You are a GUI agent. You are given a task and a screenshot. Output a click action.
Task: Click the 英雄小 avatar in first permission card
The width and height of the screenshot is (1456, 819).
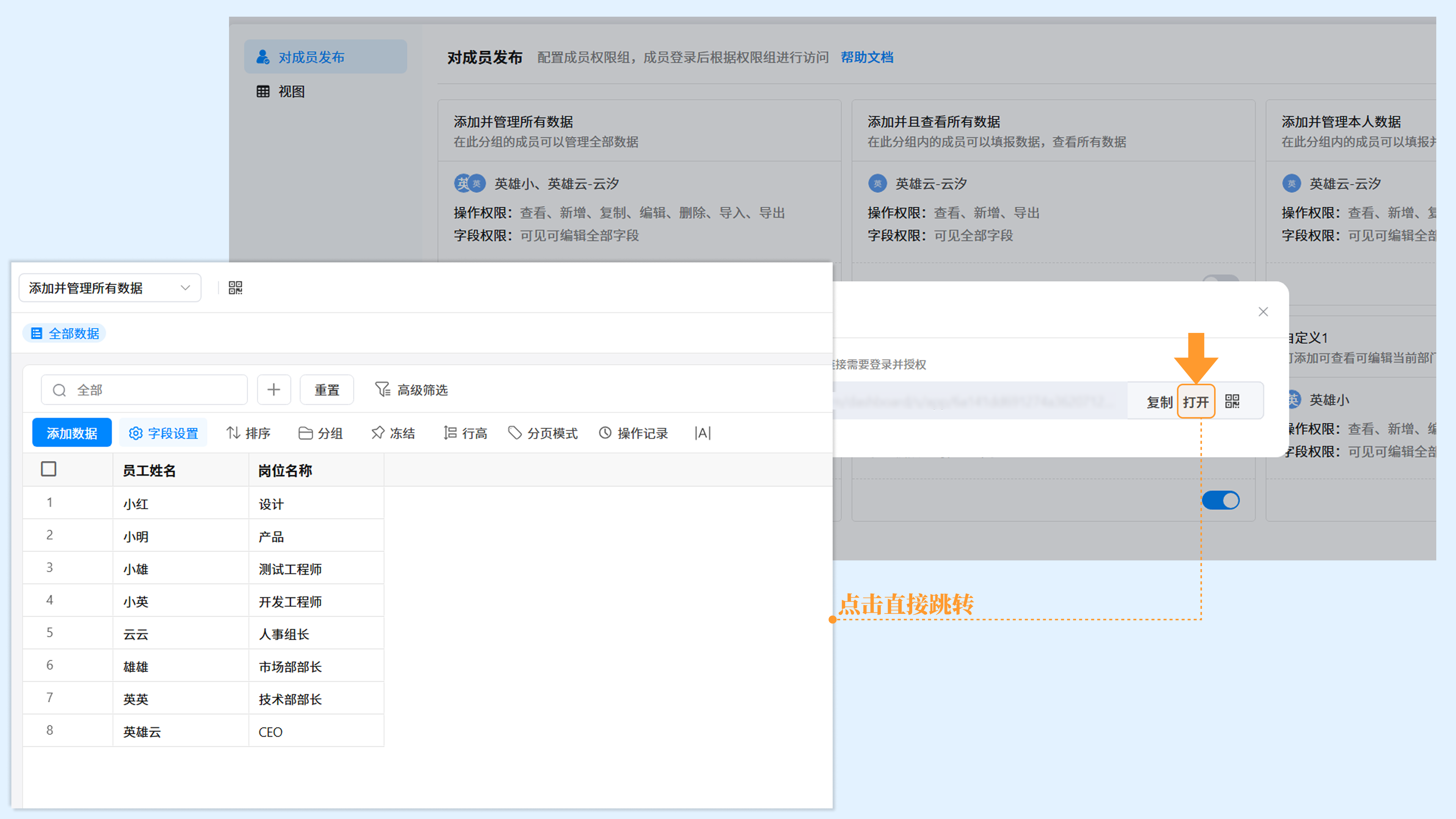[462, 183]
